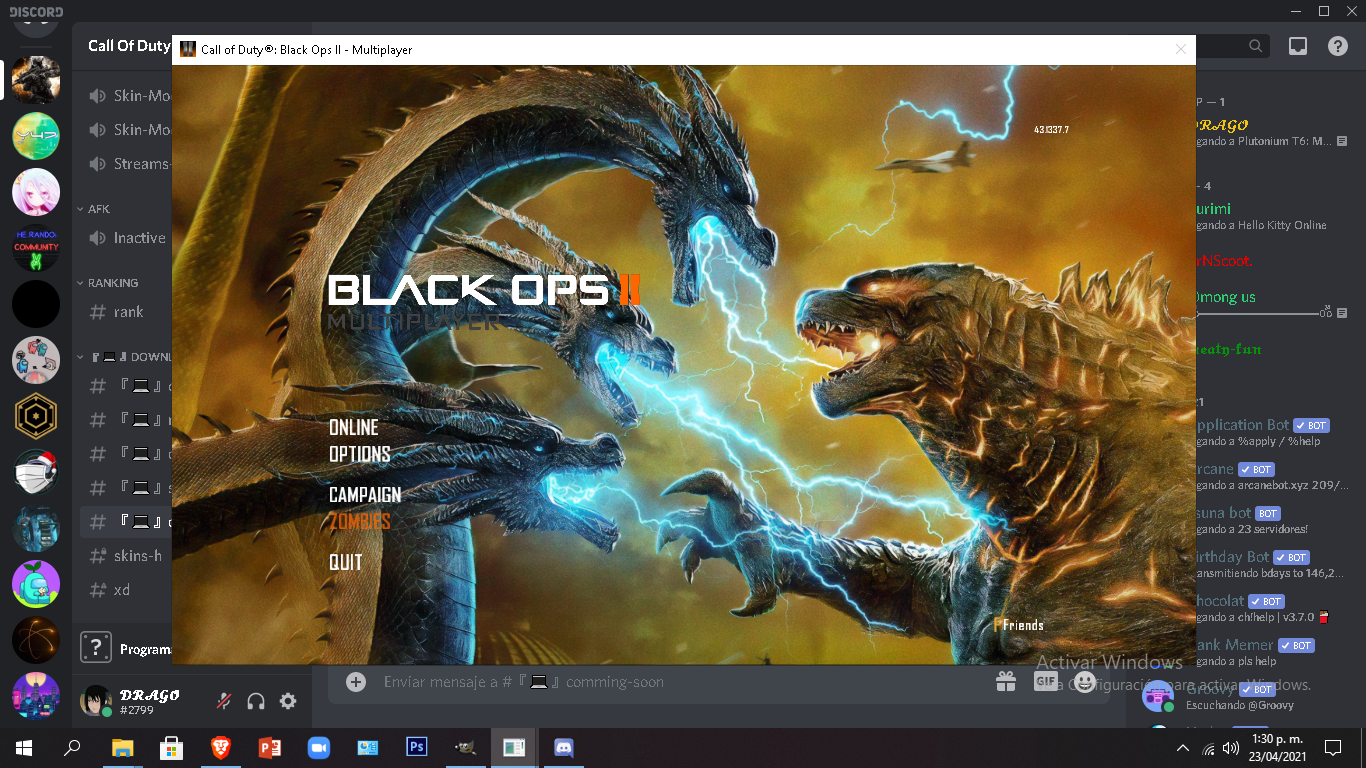The width and height of the screenshot is (1366, 768).
Task: Open the Nitro gift icon in message bar
Action: [1005, 682]
